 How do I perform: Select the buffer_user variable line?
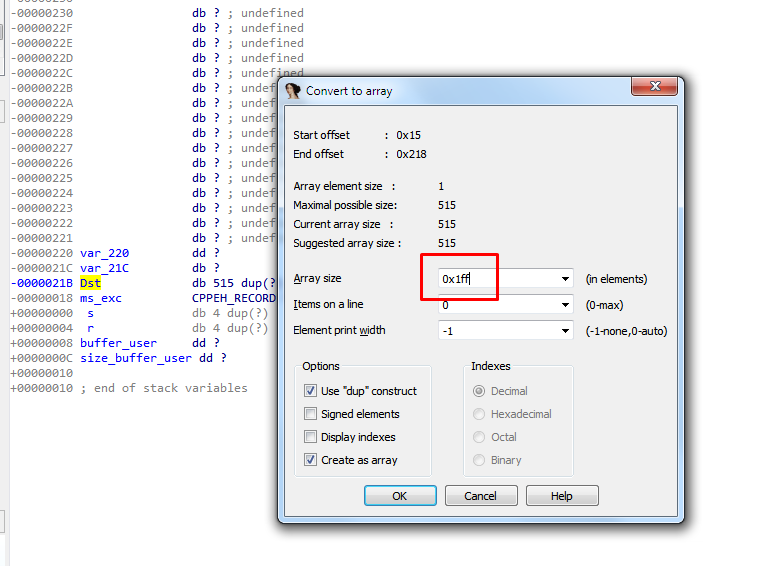coord(118,343)
